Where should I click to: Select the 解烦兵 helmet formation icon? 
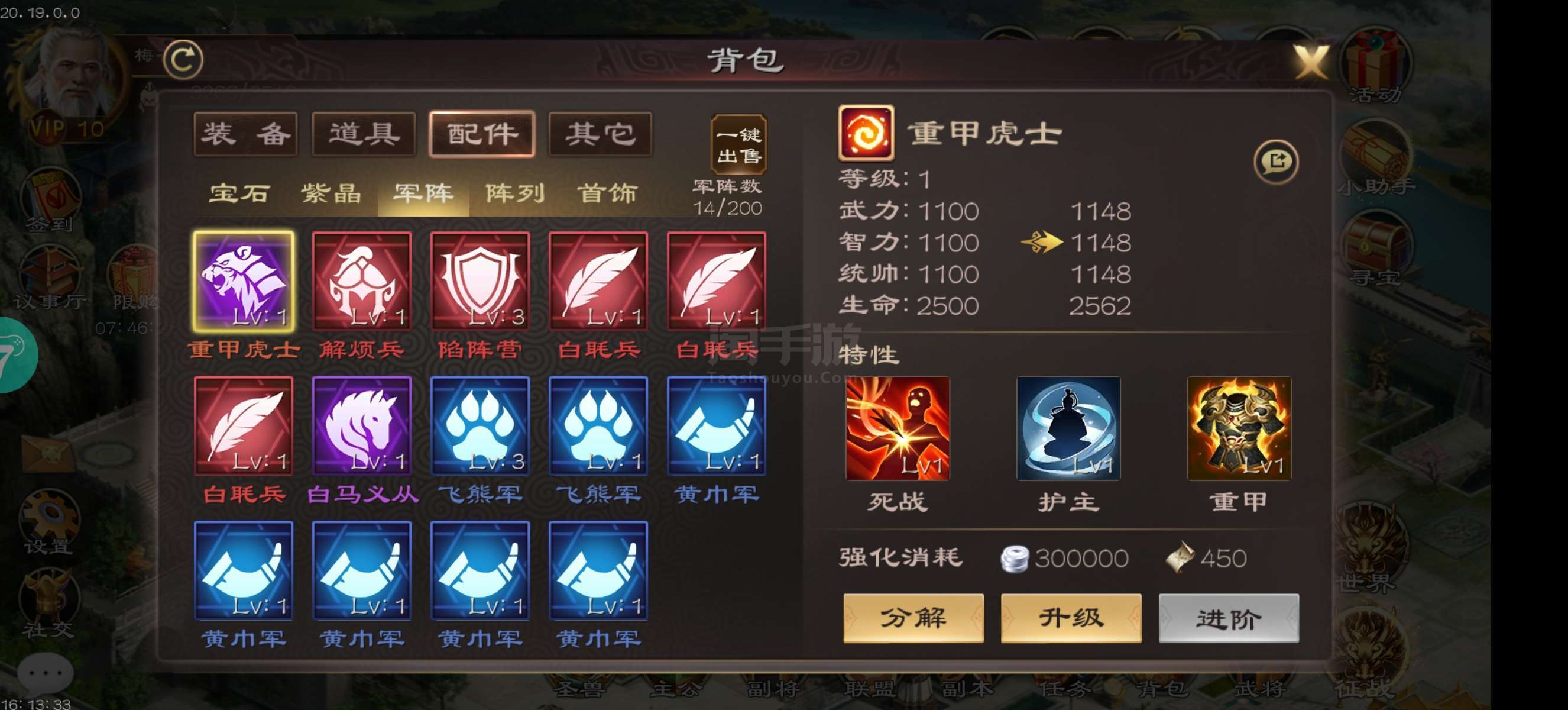click(x=362, y=281)
